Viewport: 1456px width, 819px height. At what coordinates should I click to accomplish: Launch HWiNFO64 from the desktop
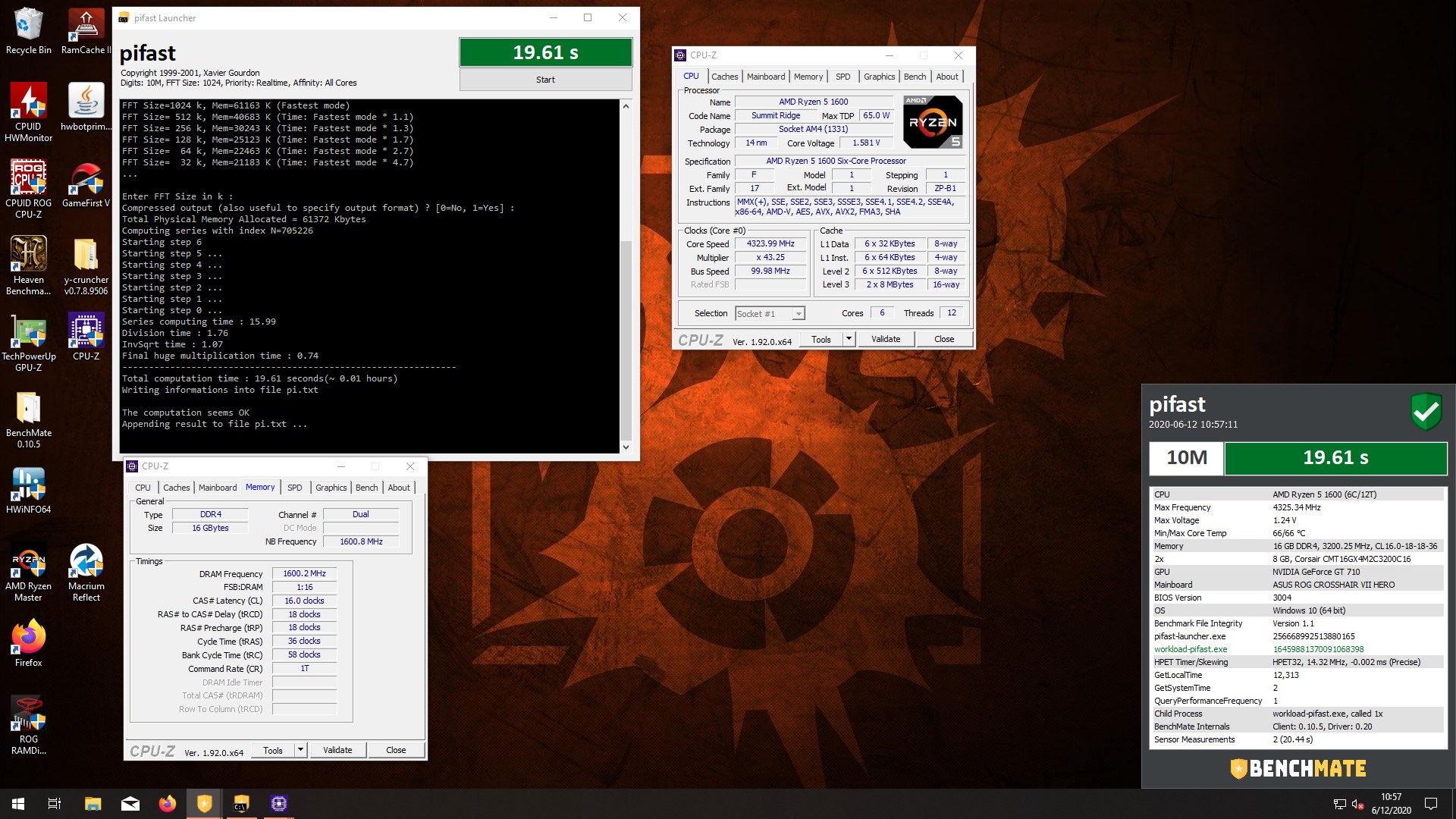tap(29, 490)
